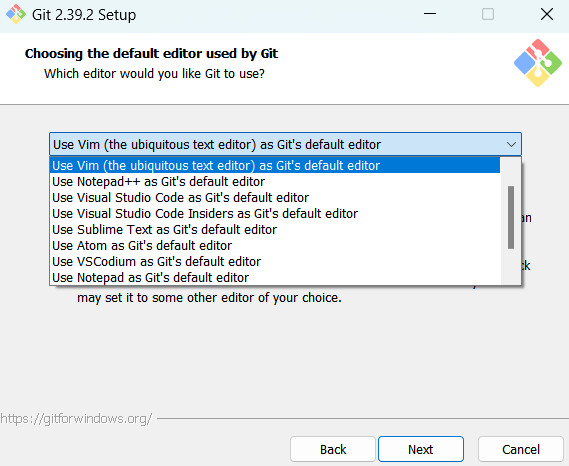The image size is (569, 466).
Task: Select Atom as Git's default editor
Action: point(275,245)
